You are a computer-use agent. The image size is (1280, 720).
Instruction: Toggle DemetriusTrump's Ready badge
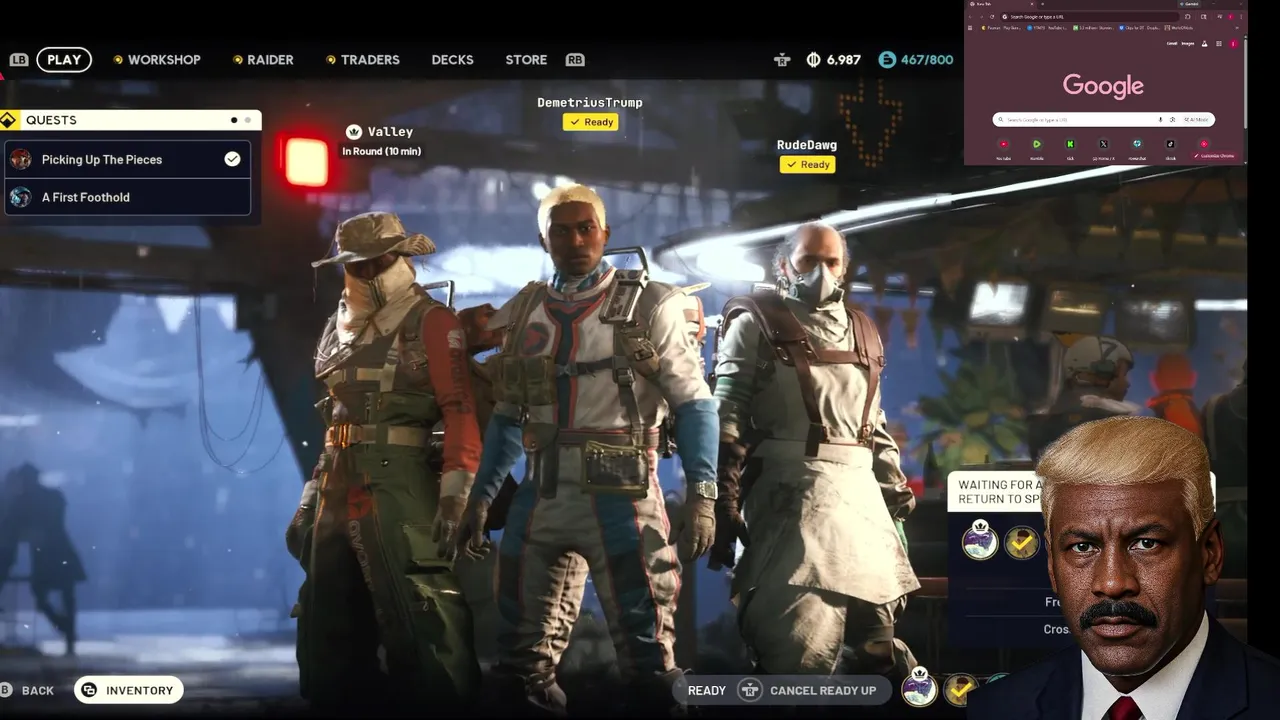[591, 122]
